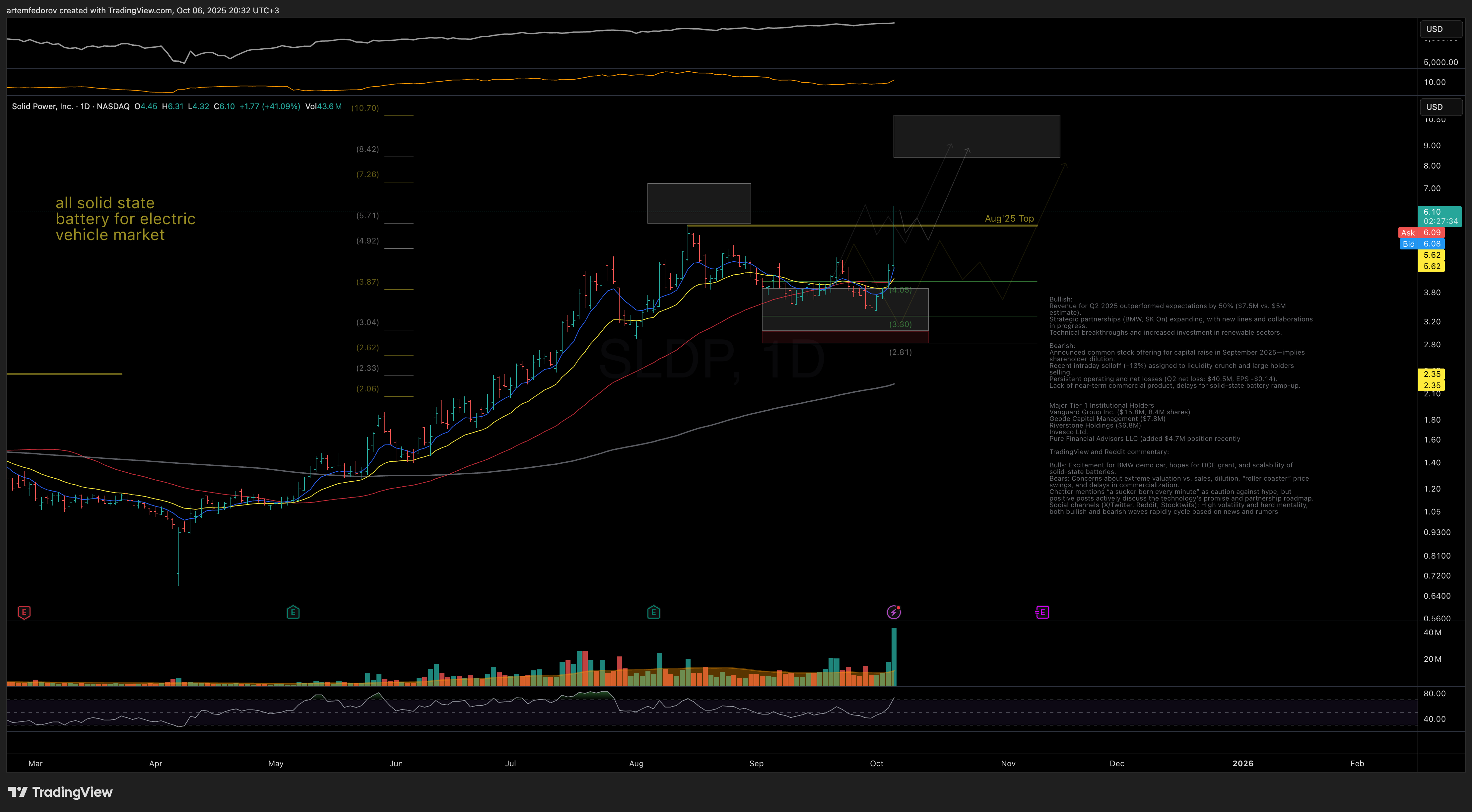
Task: Click the (10.70) Fibonacci level label
Action: point(365,108)
